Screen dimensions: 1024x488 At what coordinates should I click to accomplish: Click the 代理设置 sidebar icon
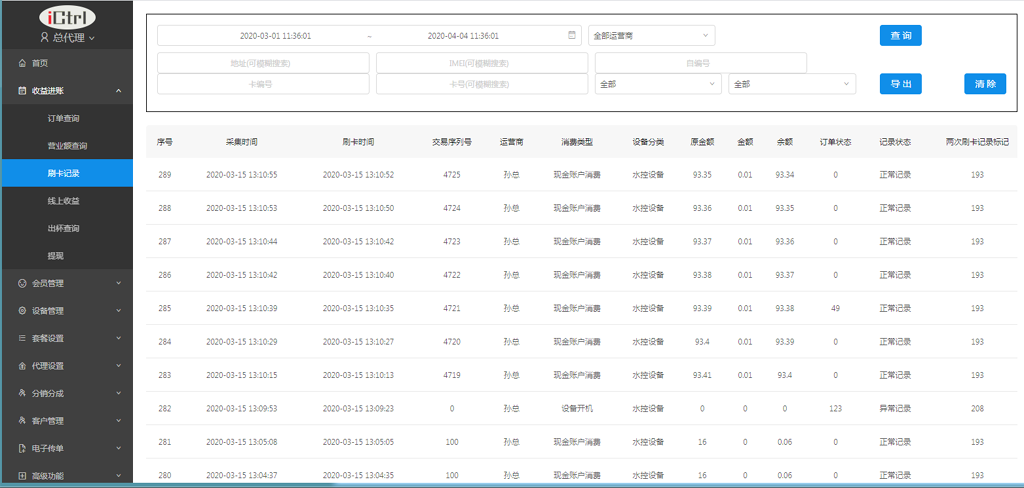click(22, 366)
